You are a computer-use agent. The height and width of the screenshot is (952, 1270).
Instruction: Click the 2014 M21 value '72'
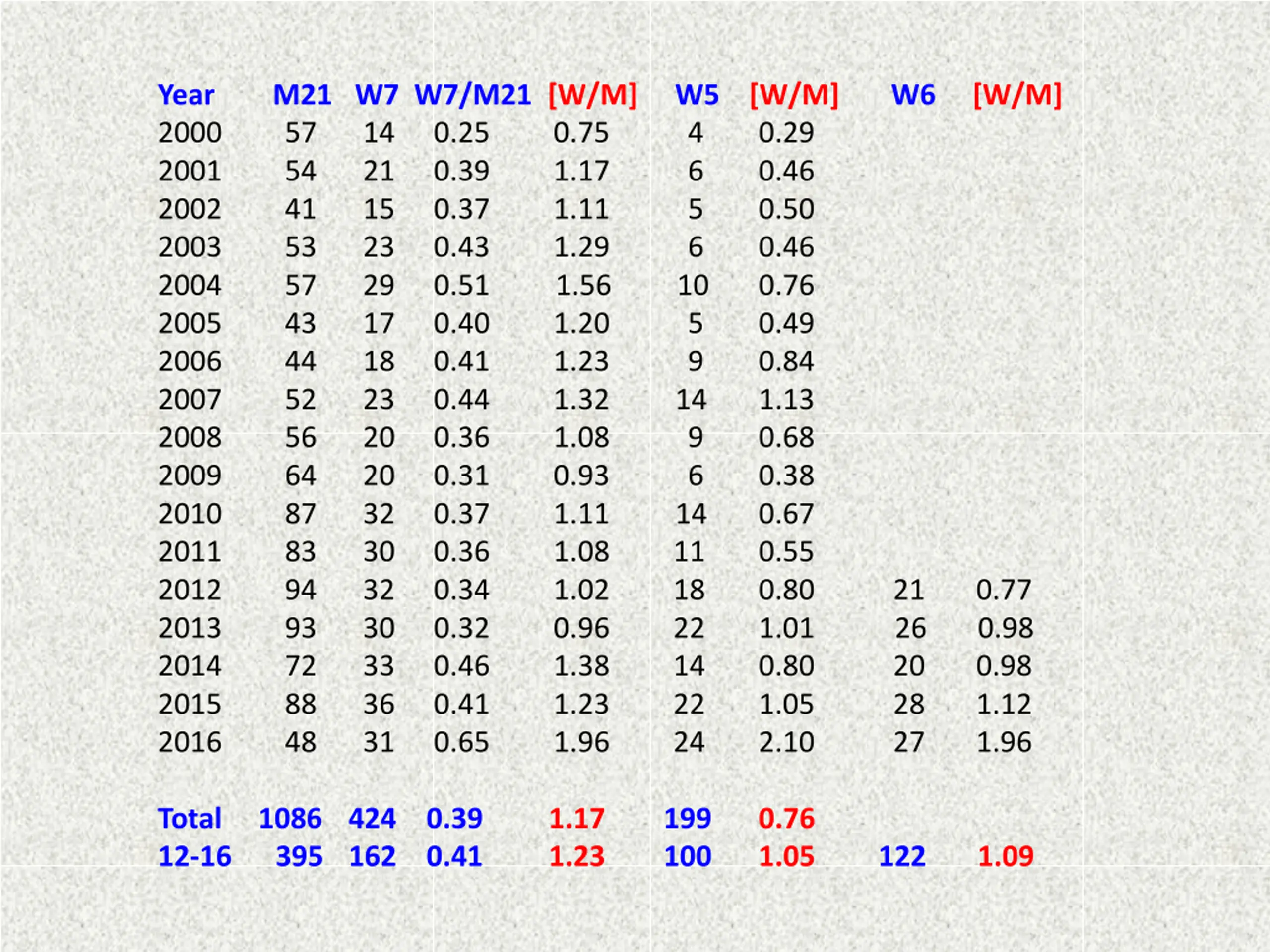click(300, 666)
